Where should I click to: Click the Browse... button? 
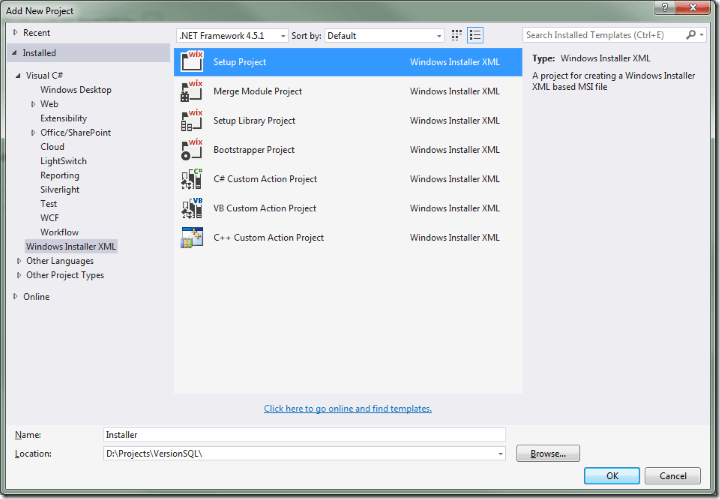(x=548, y=454)
